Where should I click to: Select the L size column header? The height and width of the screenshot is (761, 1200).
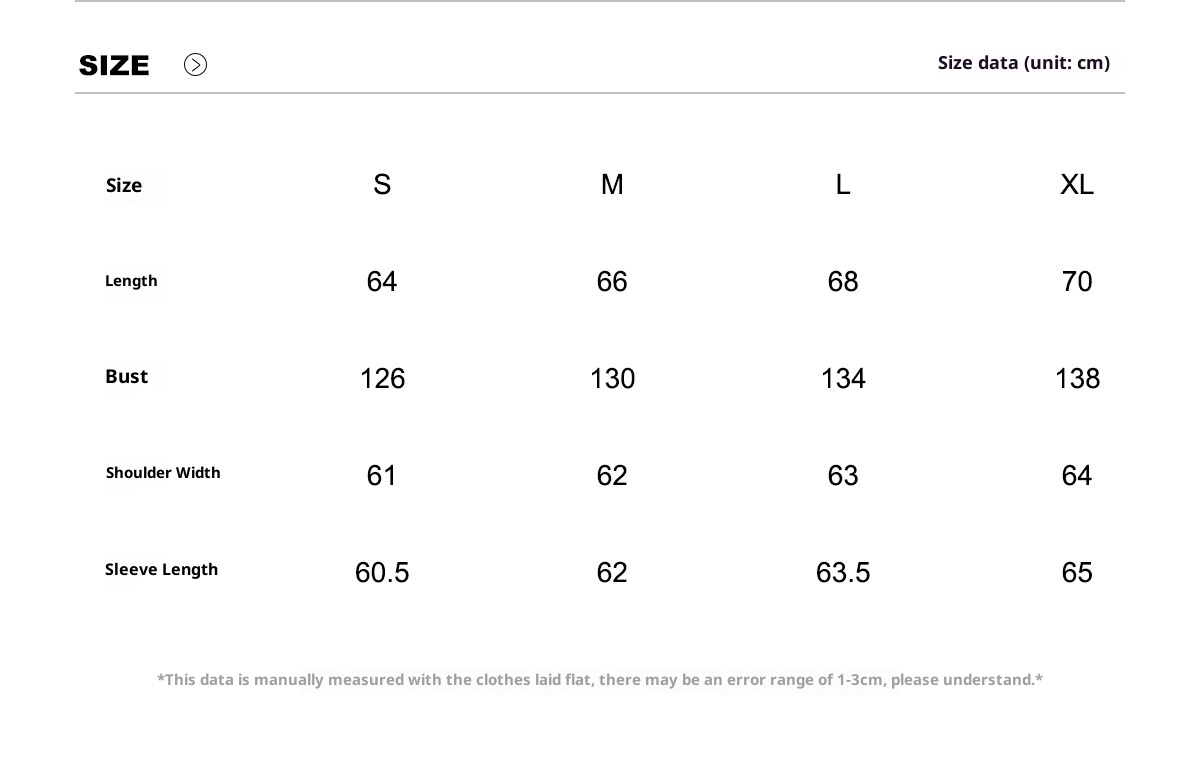click(x=843, y=185)
